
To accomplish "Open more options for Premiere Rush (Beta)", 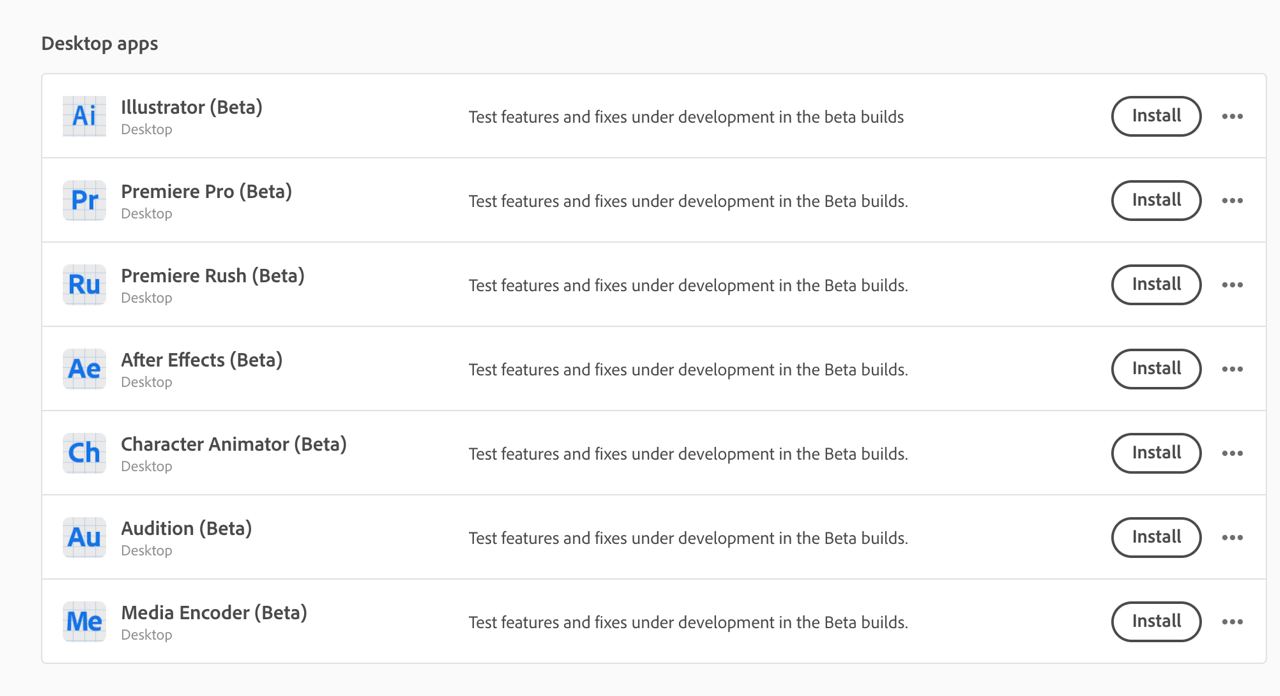I will click(x=1232, y=284).
